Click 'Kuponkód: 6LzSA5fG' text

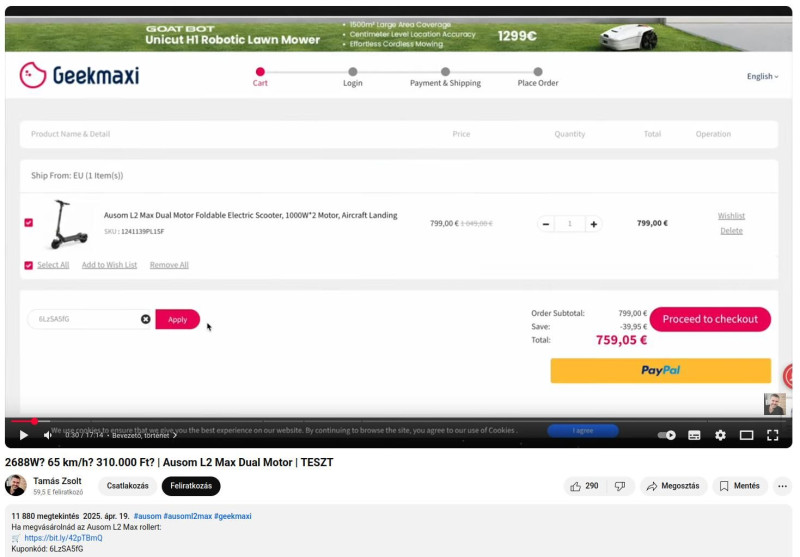[x=47, y=549]
